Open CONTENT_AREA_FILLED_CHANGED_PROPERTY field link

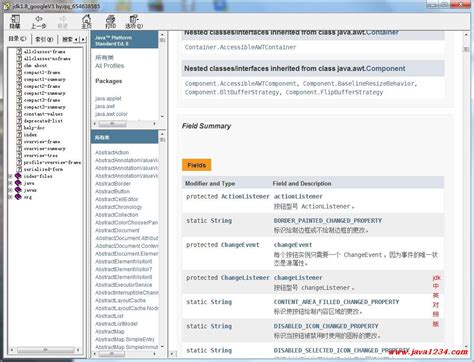pos(337,302)
